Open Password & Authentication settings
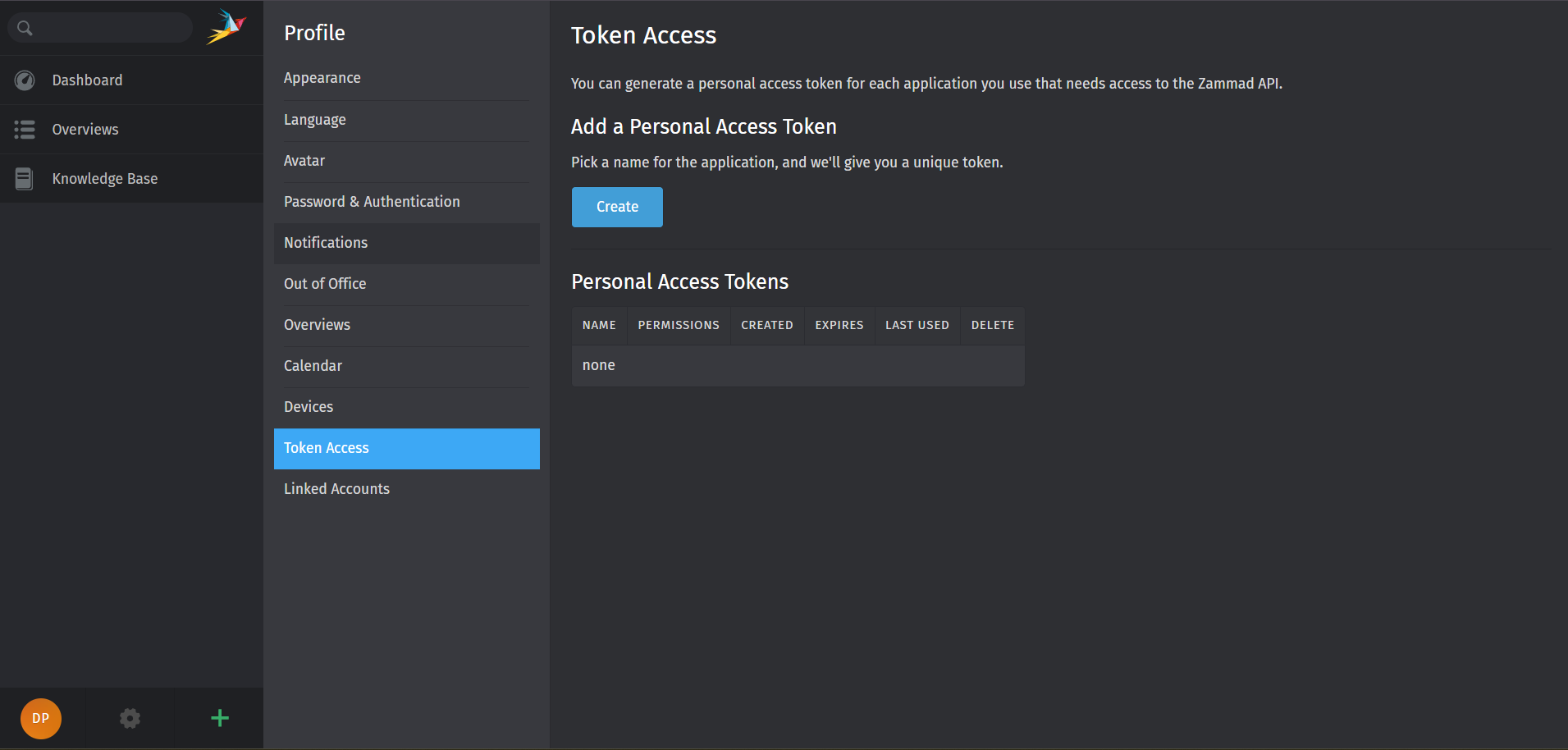 tap(372, 201)
